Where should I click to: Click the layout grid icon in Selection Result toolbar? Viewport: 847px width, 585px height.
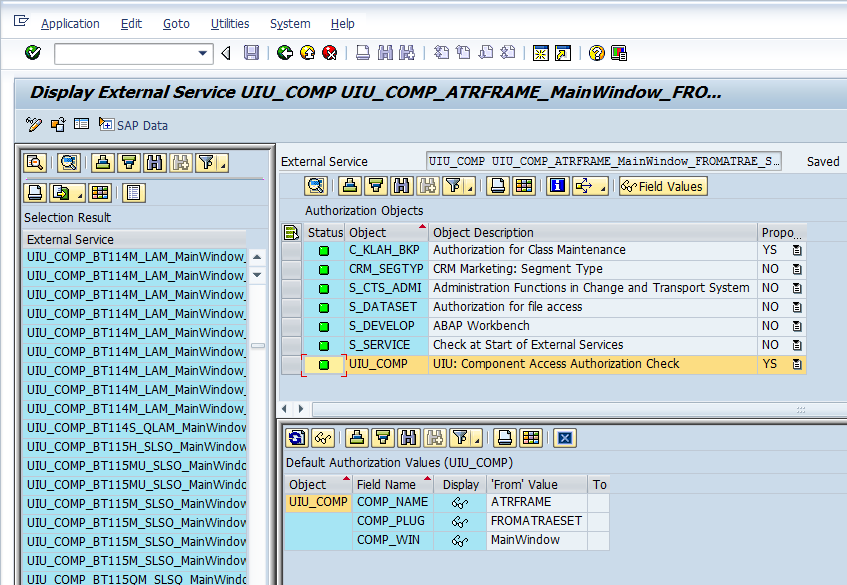(100, 193)
